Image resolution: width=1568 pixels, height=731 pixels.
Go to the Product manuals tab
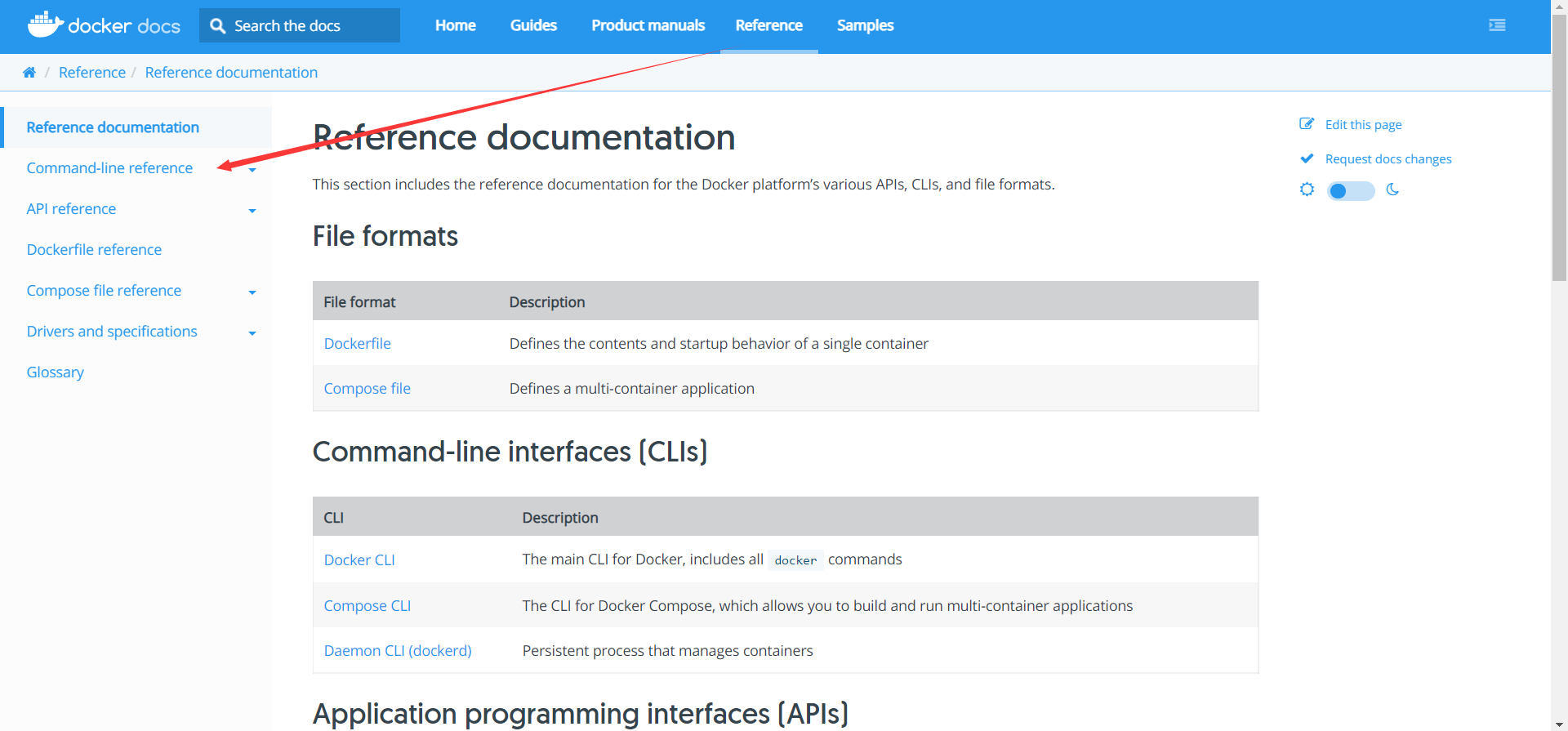pos(648,25)
